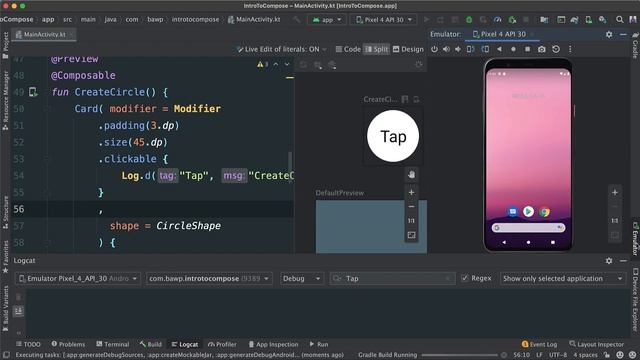Zoom out the Compose preview
Screen dimensions: 640x360
pyautogui.click(x=411, y=207)
